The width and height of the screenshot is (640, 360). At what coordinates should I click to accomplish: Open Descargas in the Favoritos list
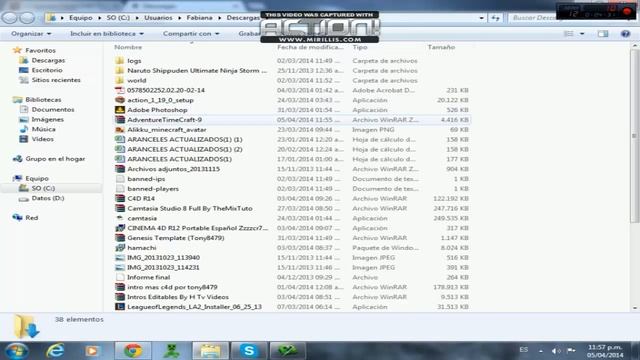click(x=48, y=60)
